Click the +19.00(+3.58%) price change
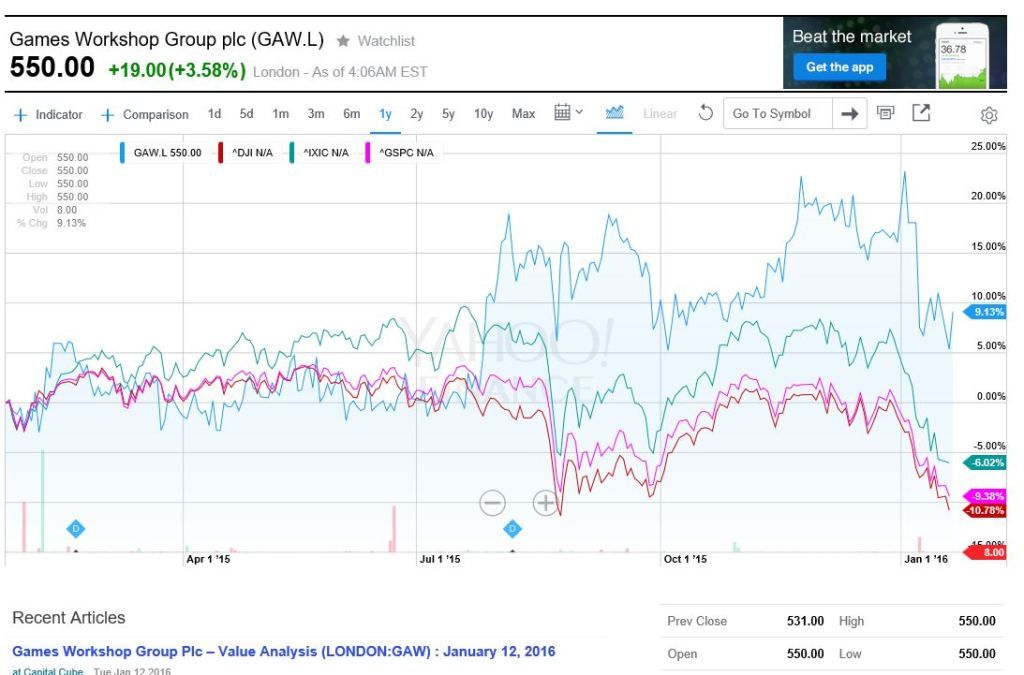The width and height of the screenshot is (1024, 675). point(177,71)
